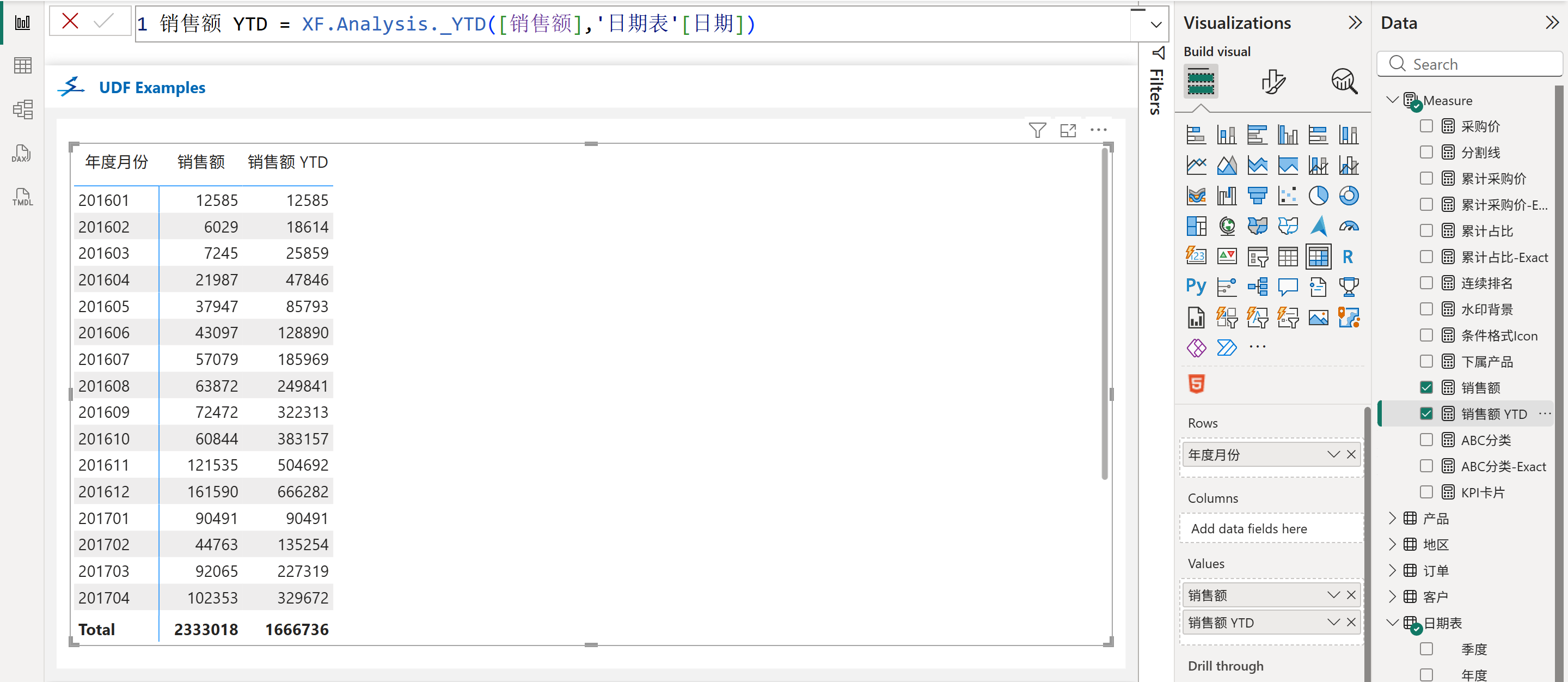Open the Analytics pane tab
This screenshot has width=1568, height=682.
1344,81
